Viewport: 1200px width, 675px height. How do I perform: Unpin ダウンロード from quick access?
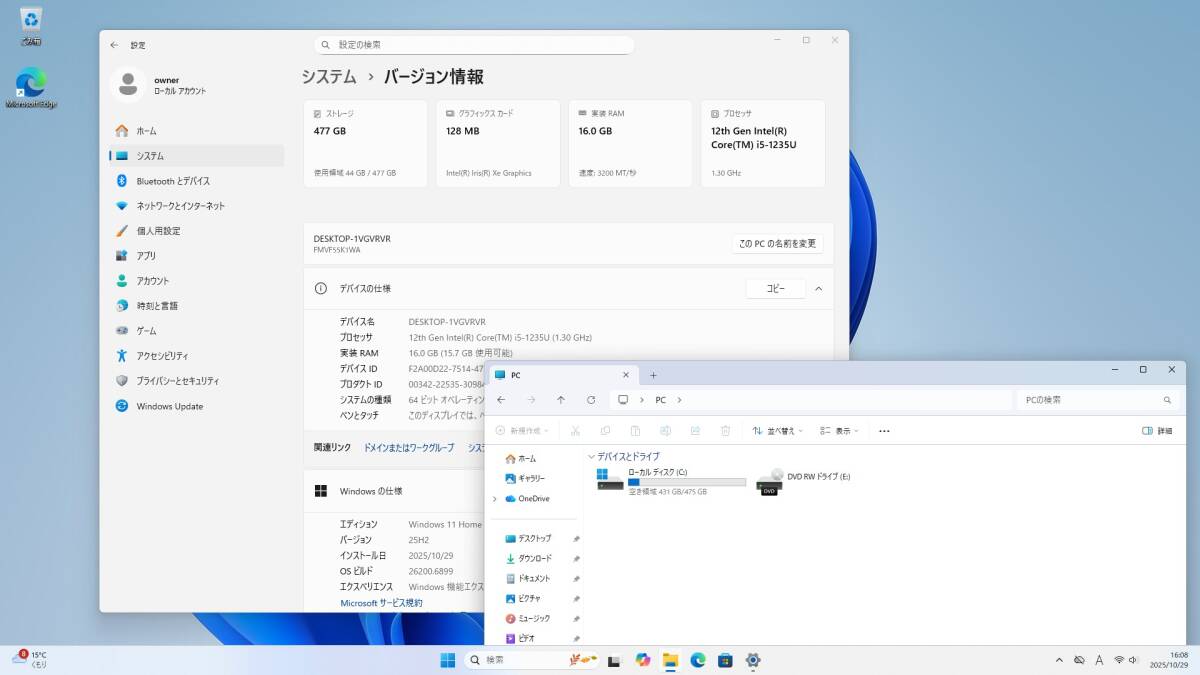tap(576, 558)
